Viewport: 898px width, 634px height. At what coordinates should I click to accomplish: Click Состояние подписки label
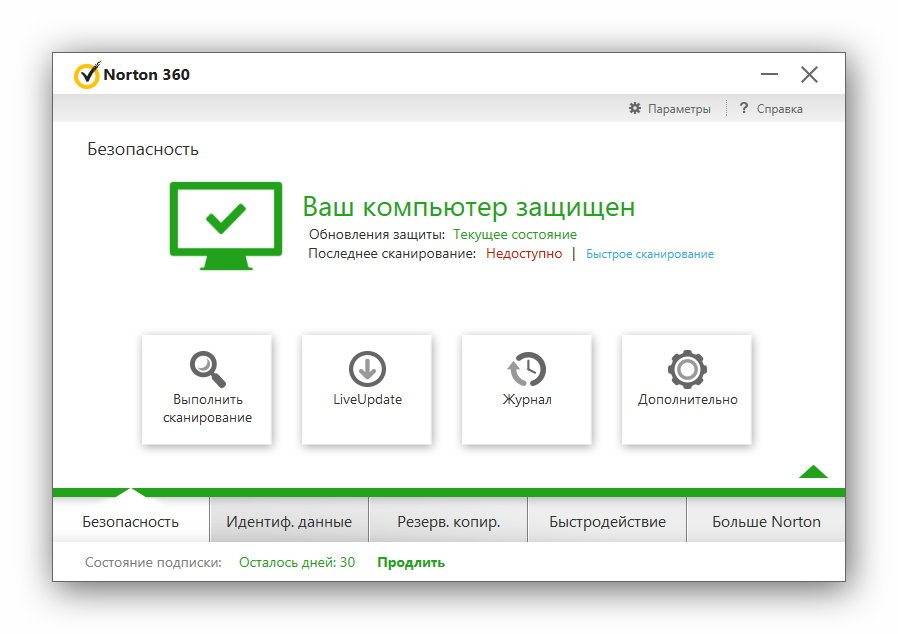click(153, 562)
